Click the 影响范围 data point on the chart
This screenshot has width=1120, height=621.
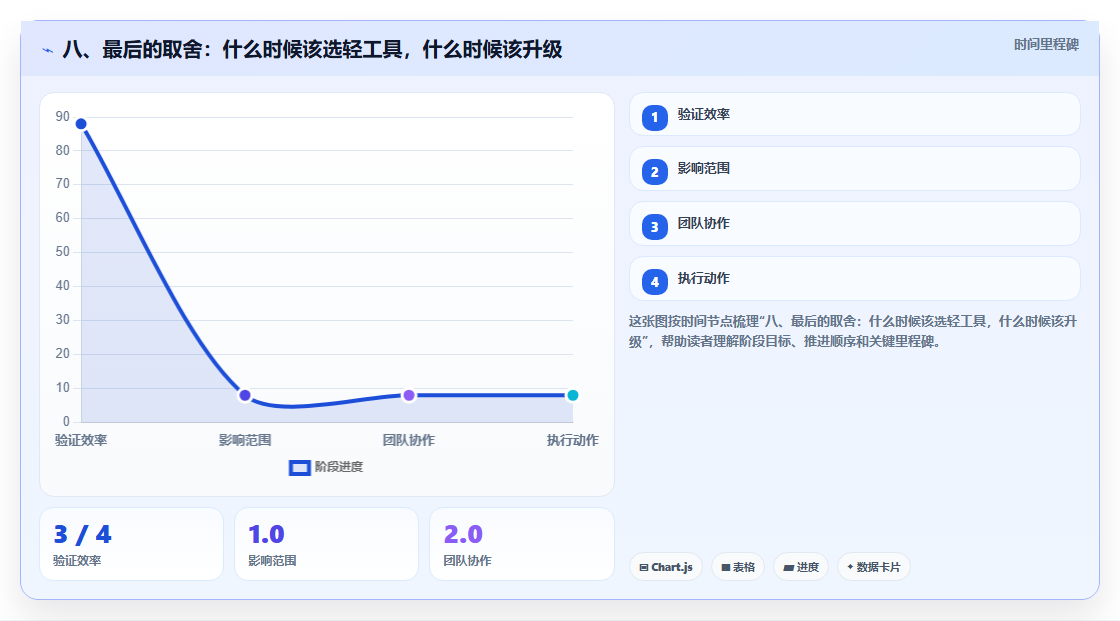click(245, 395)
